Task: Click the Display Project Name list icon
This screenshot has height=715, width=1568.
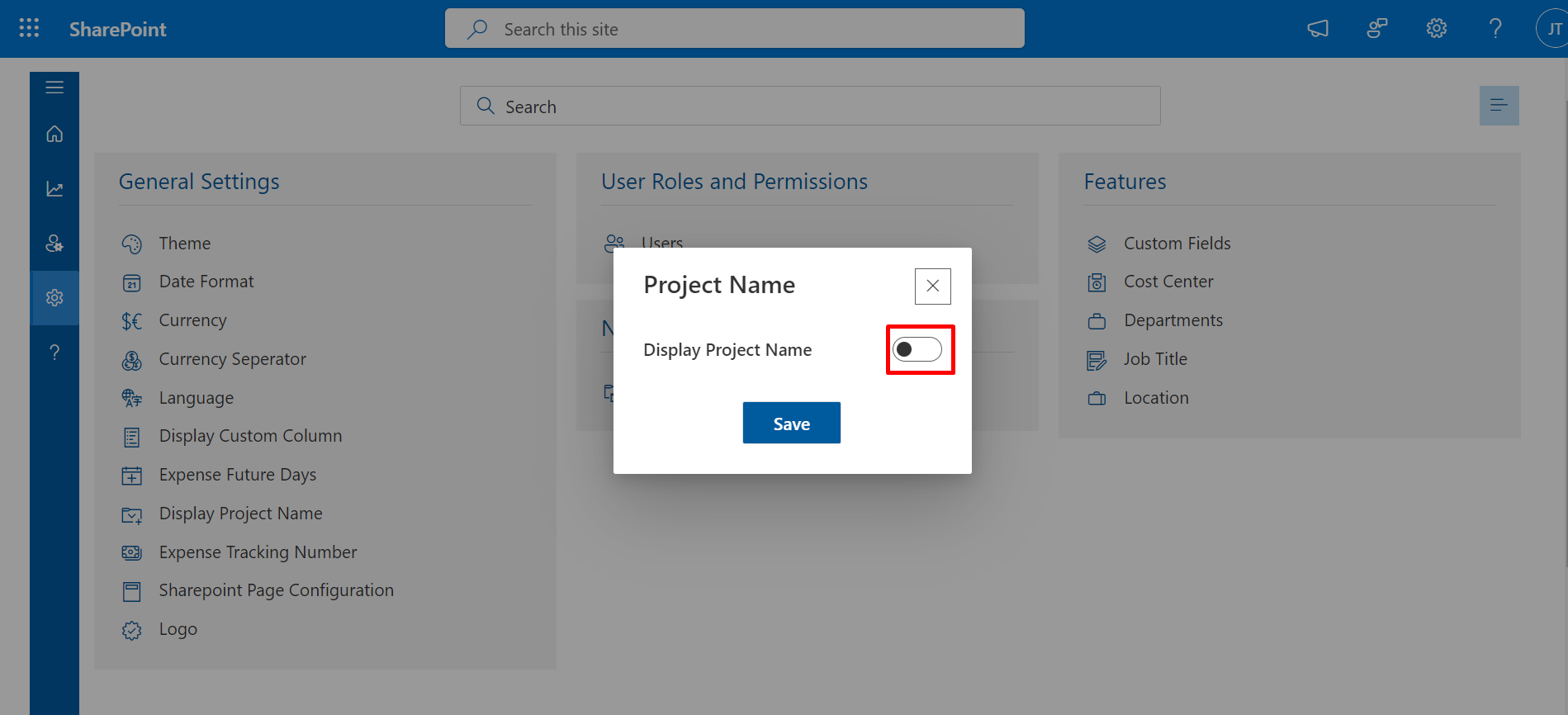Action: pyautogui.click(x=132, y=515)
